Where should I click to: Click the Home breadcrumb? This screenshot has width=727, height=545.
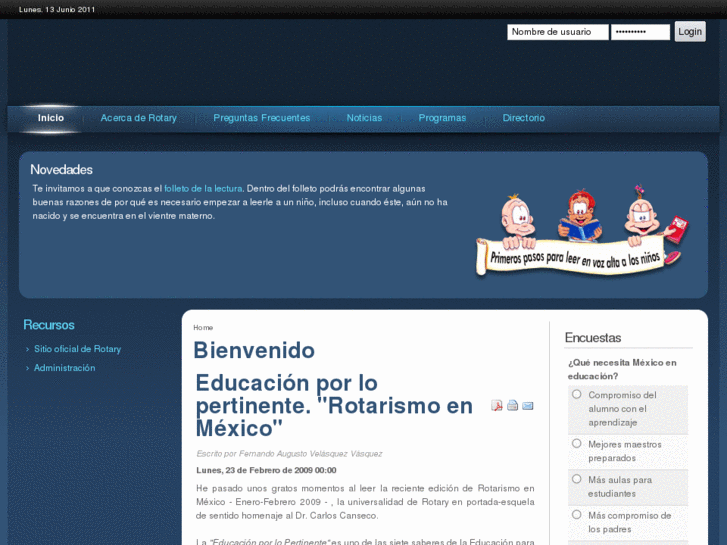click(203, 327)
